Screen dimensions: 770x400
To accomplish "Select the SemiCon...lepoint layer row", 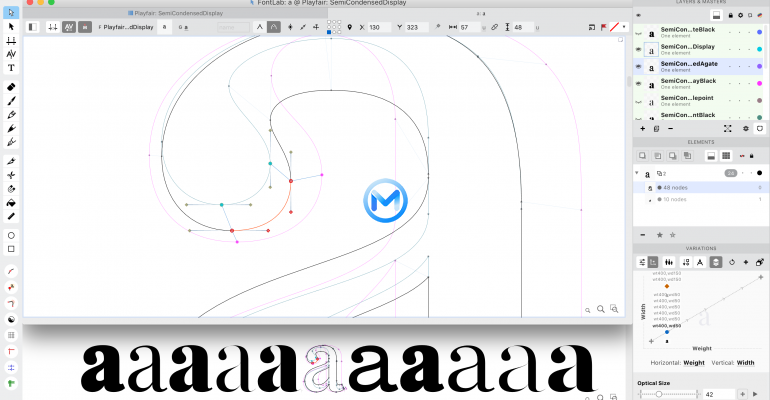I will (x=698, y=101).
